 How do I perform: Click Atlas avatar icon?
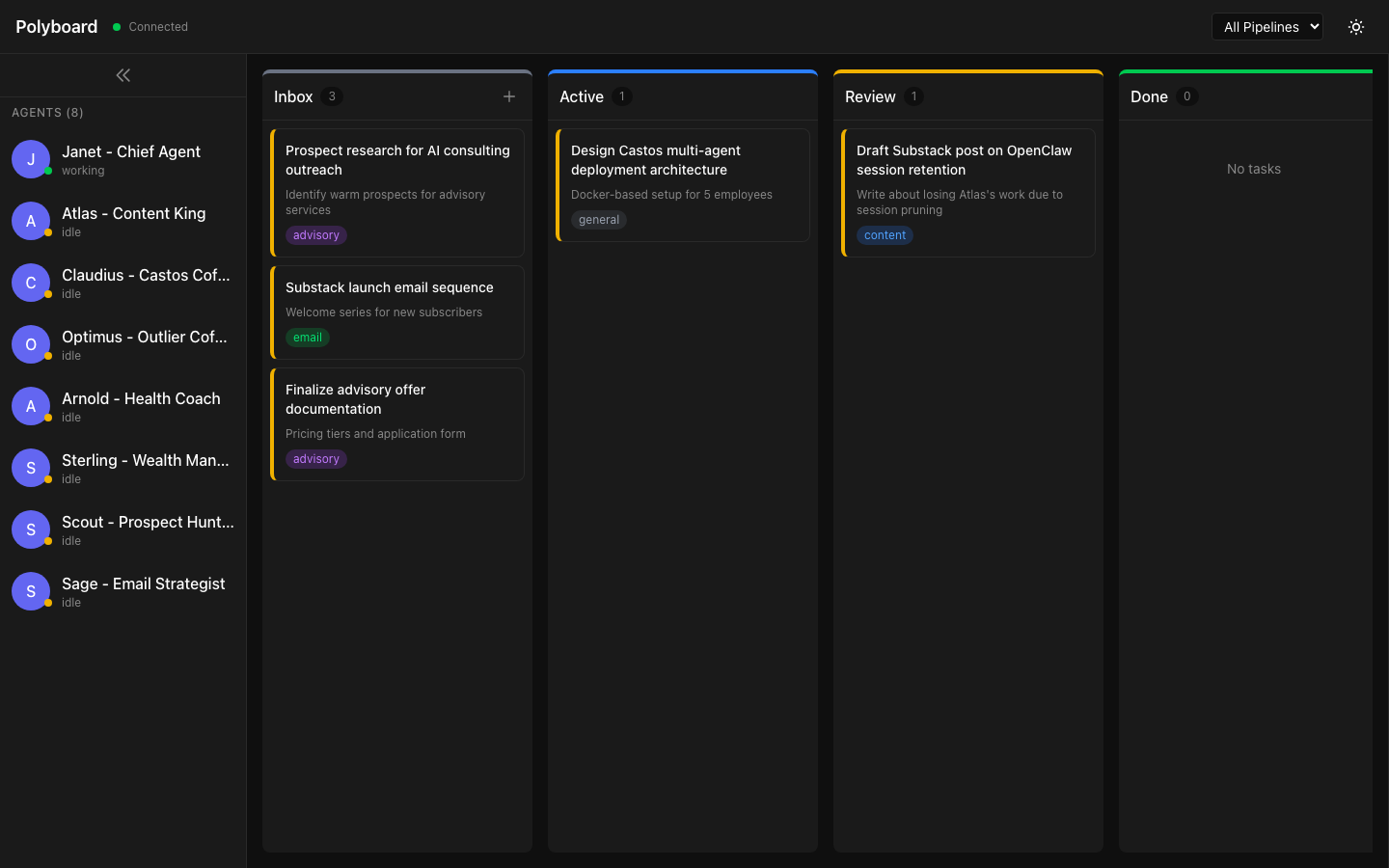coord(31,221)
